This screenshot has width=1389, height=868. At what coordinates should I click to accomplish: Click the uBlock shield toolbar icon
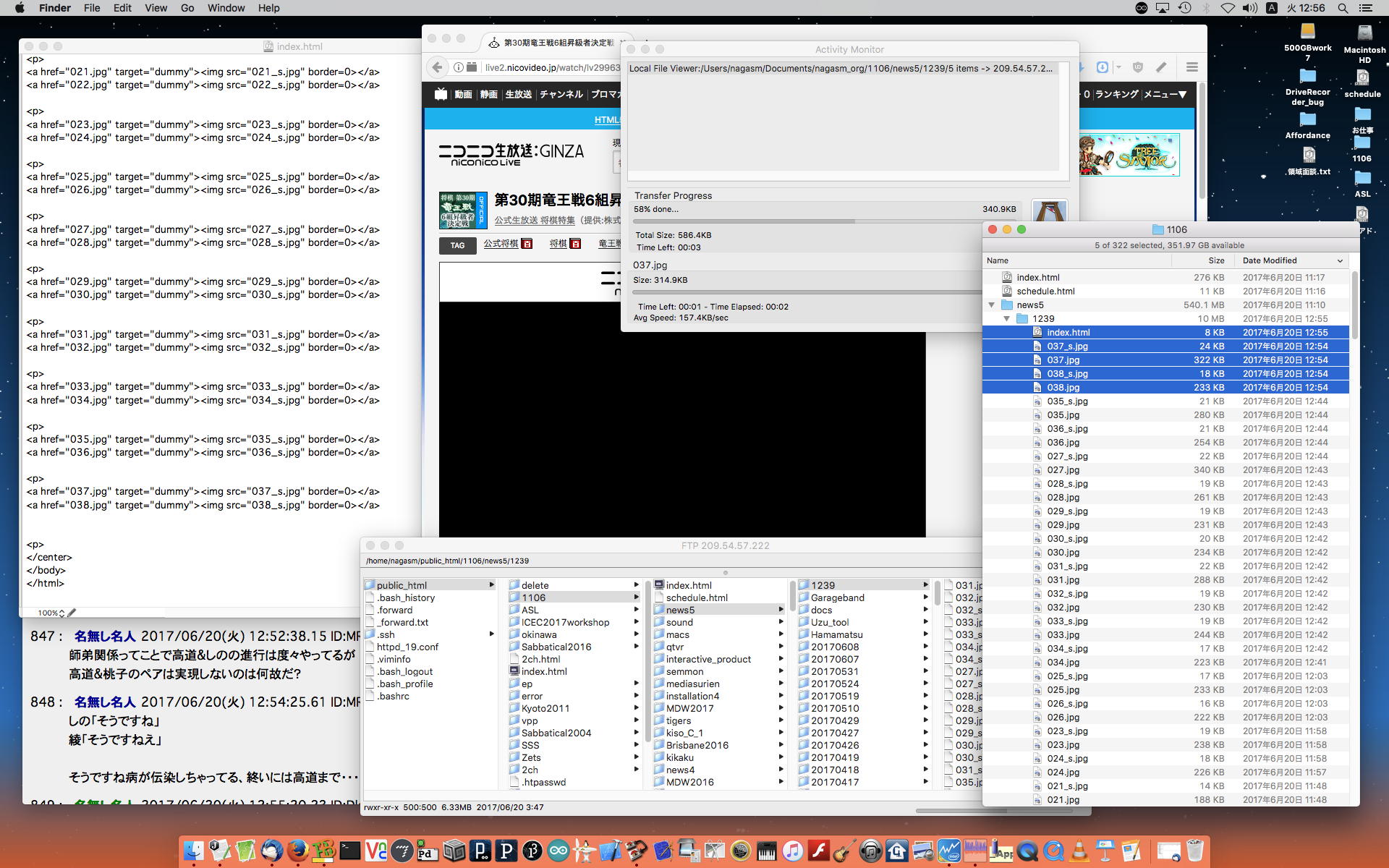pos(1137,67)
